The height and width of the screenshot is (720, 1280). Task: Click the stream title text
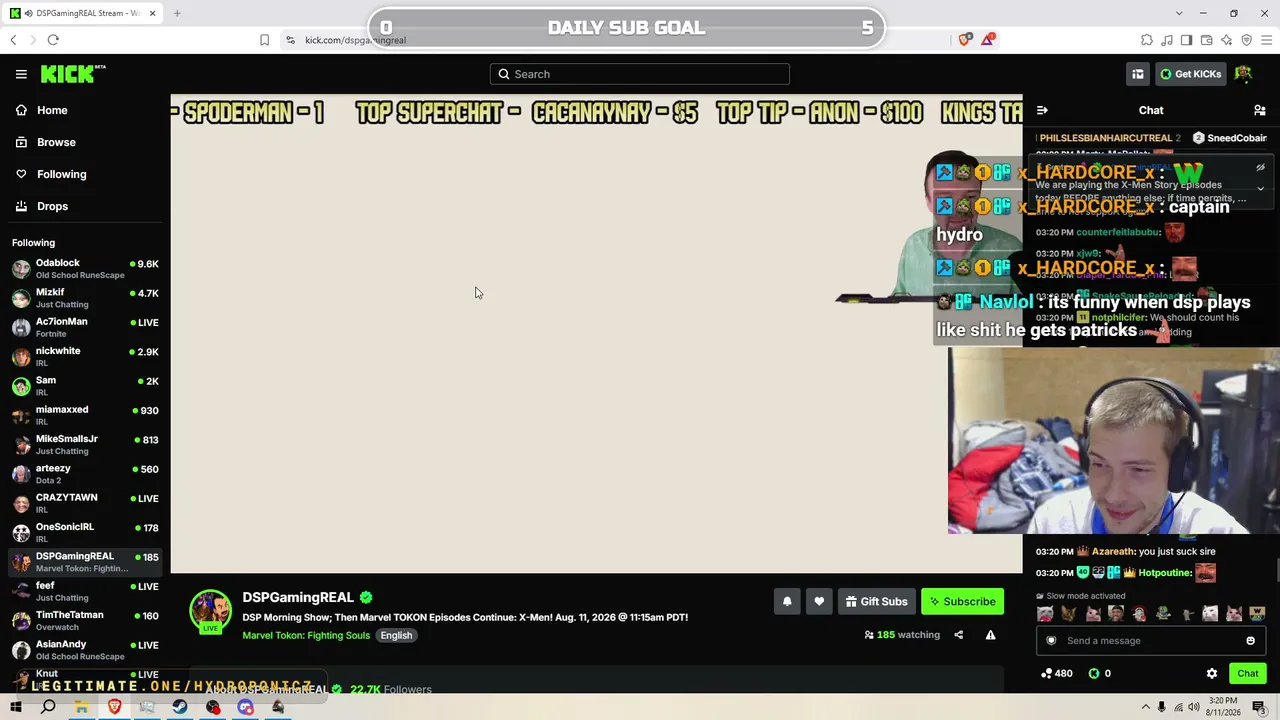(465, 617)
